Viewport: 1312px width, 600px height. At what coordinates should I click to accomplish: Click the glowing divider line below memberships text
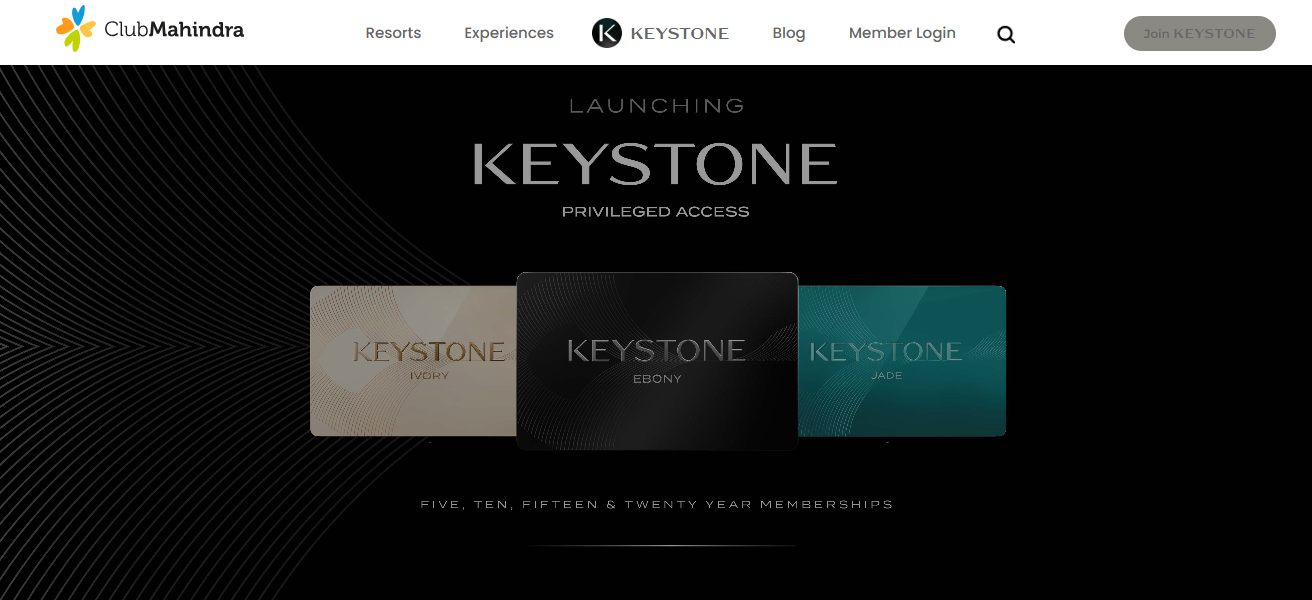tap(662, 546)
